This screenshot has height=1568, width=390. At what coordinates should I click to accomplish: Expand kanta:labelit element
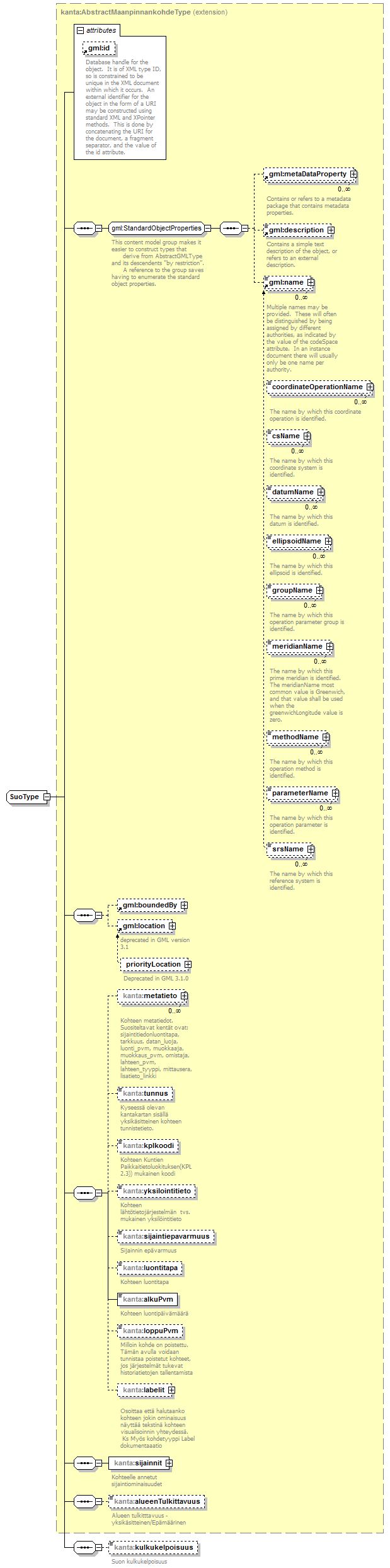click(171, 1390)
